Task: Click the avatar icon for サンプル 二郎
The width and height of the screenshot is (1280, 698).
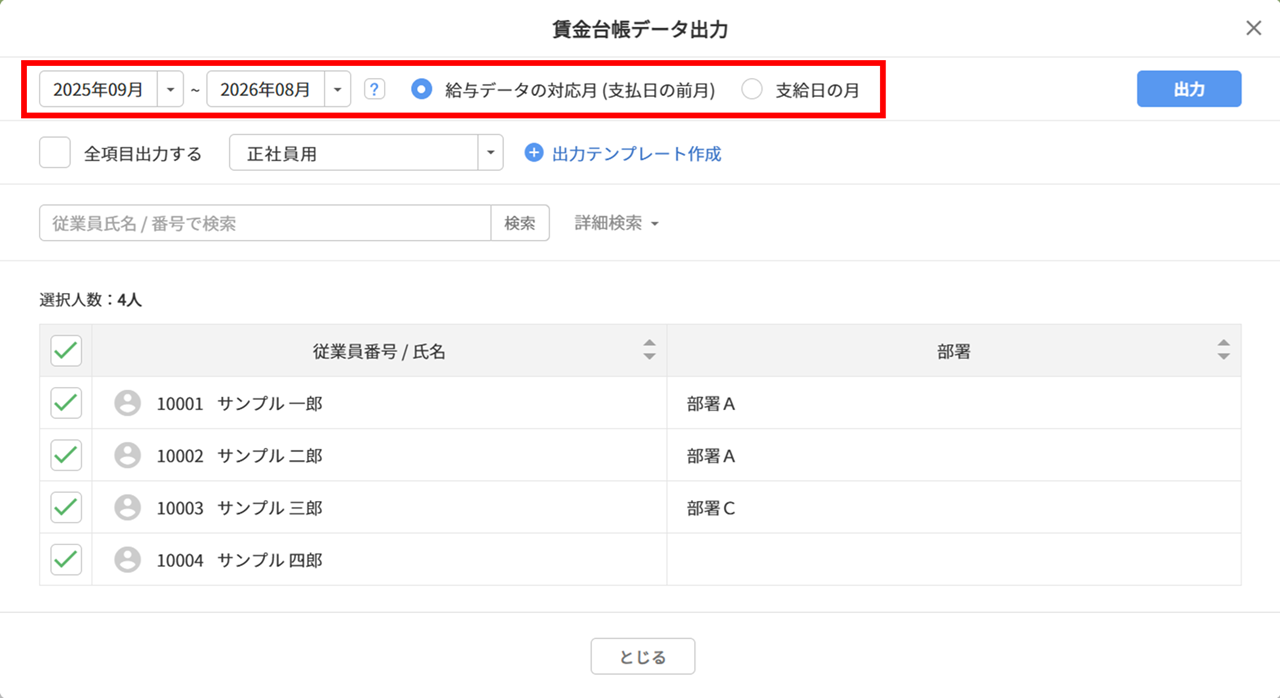Action: coord(127,455)
